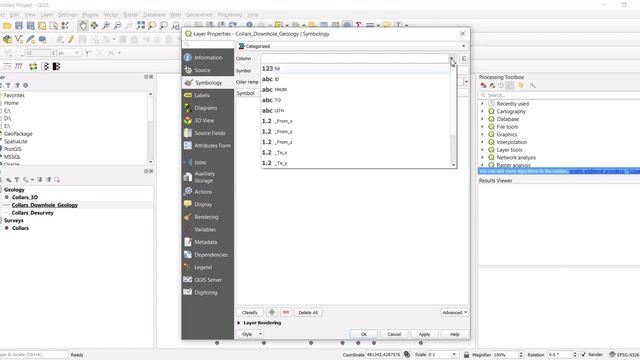Open Help for Layer Properties
Screen dimensions: 640x360
[455, 334]
